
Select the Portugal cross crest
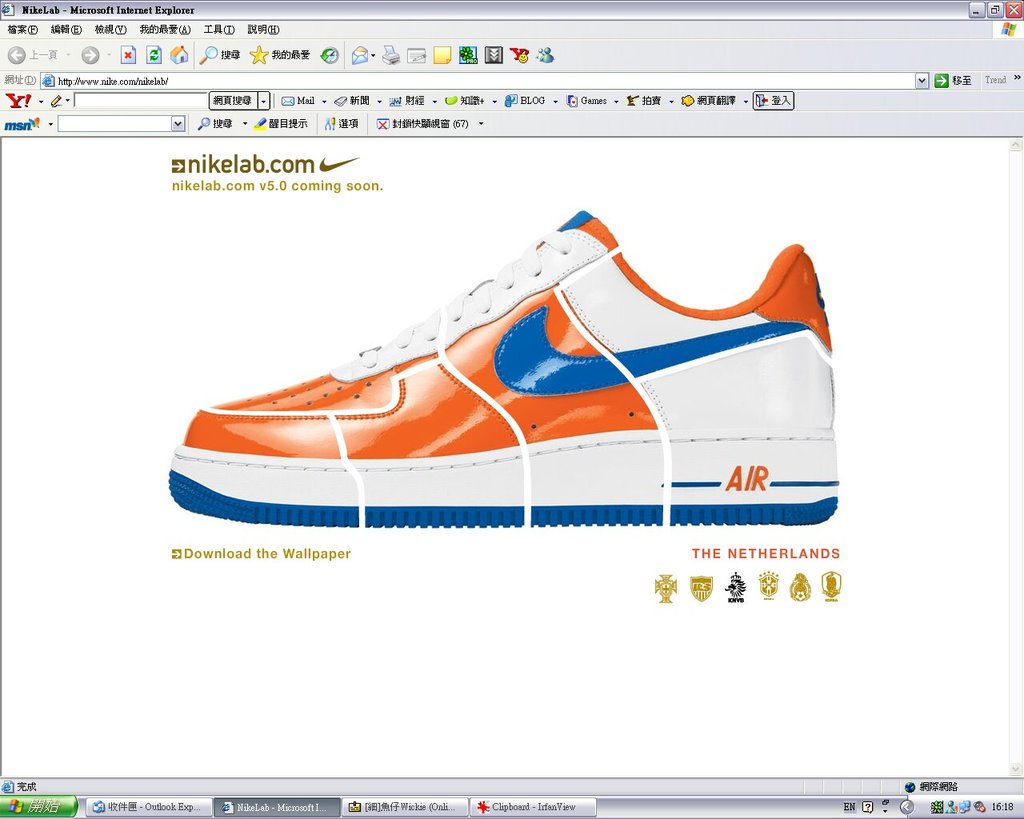click(x=665, y=588)
